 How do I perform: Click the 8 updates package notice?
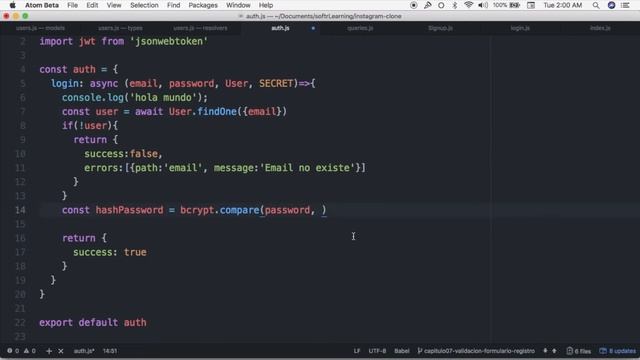(x=617, y=351)
